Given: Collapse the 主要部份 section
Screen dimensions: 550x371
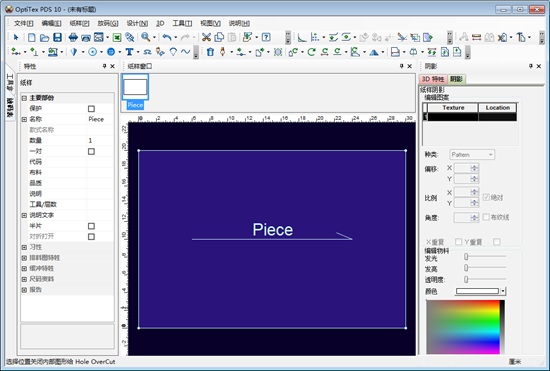Looking at the screenshot, I should pos(24,98).
